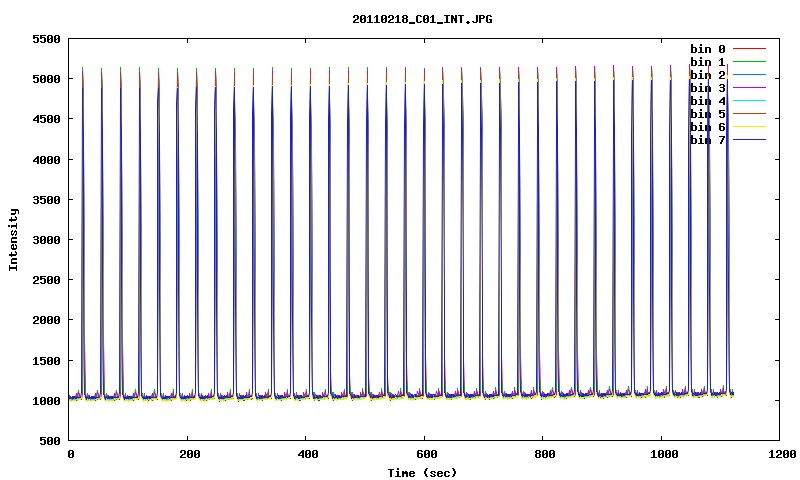Click the 'bin 1' legend label
This screenshot has width=800, height=480.
coord(708,62)
